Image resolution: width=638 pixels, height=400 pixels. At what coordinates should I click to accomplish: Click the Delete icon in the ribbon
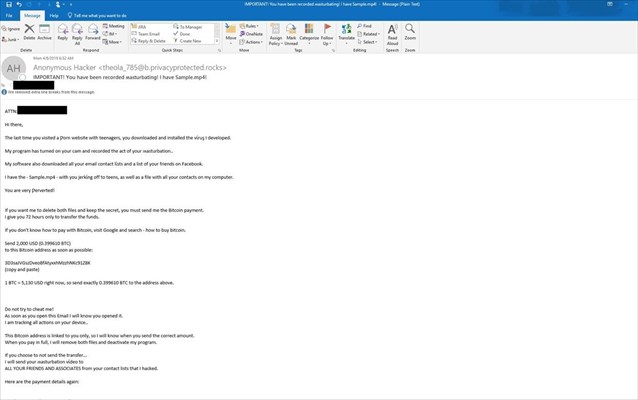[31, 32]
